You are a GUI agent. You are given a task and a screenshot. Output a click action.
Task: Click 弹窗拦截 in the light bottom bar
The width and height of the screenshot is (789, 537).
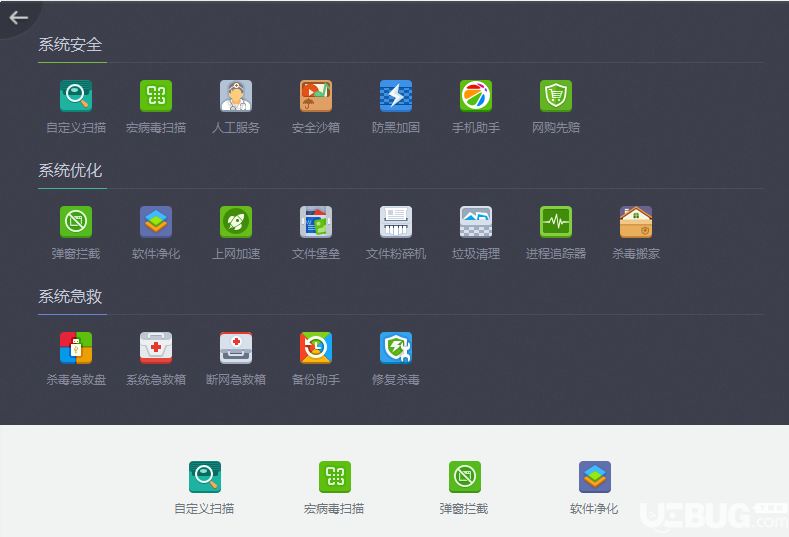click(464, 477)
